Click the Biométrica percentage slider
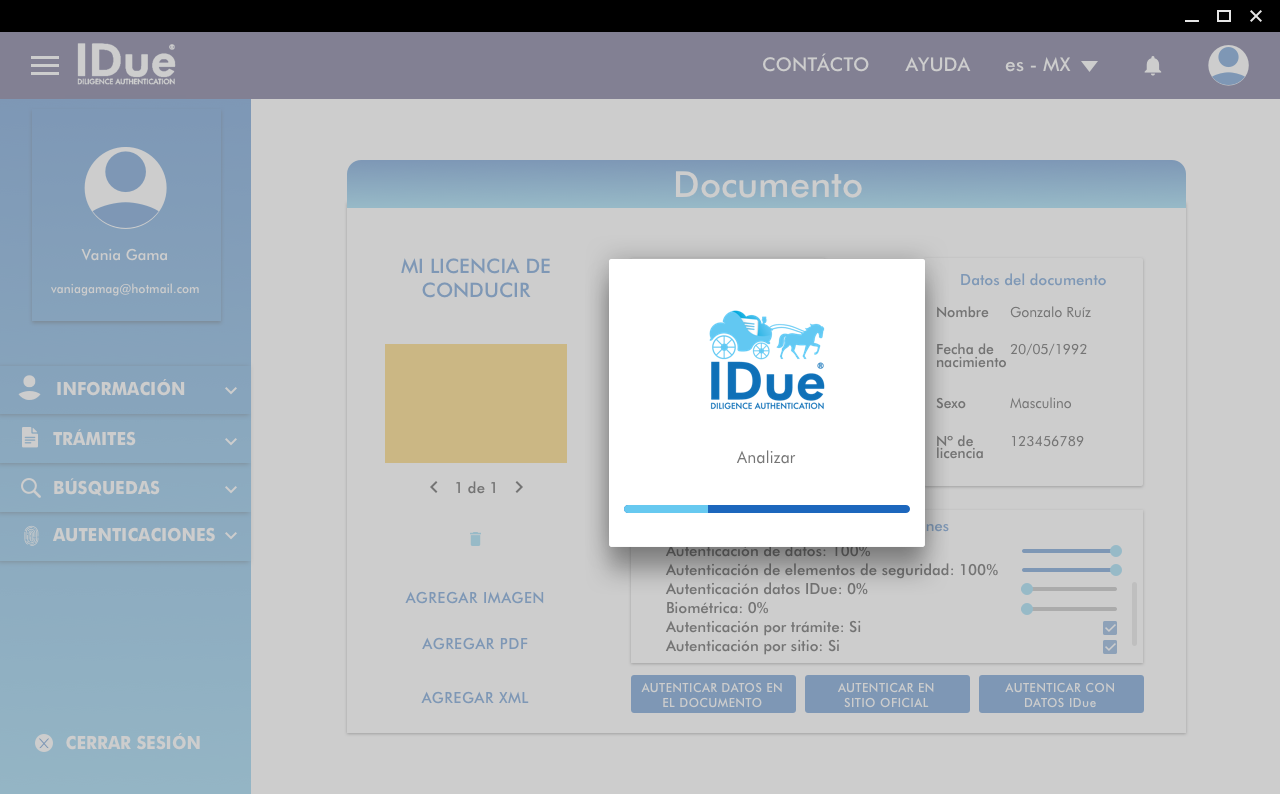Screen dimensions: 1280x794 [1070, 609]
